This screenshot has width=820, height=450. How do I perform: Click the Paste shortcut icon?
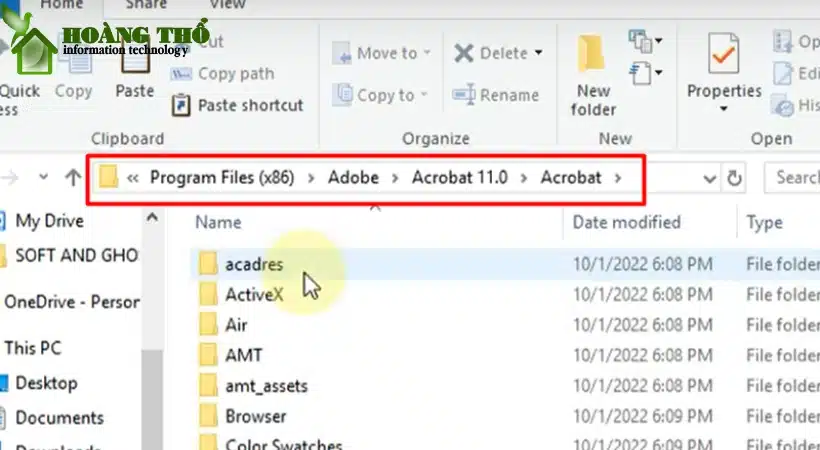pos(181,105)
